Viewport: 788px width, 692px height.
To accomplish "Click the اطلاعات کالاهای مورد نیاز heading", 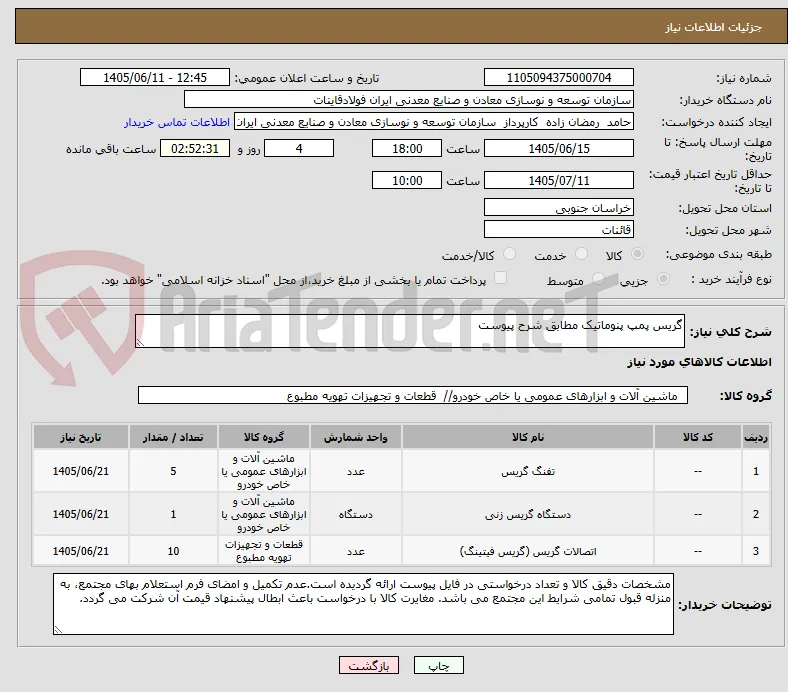I will [699, 362].
